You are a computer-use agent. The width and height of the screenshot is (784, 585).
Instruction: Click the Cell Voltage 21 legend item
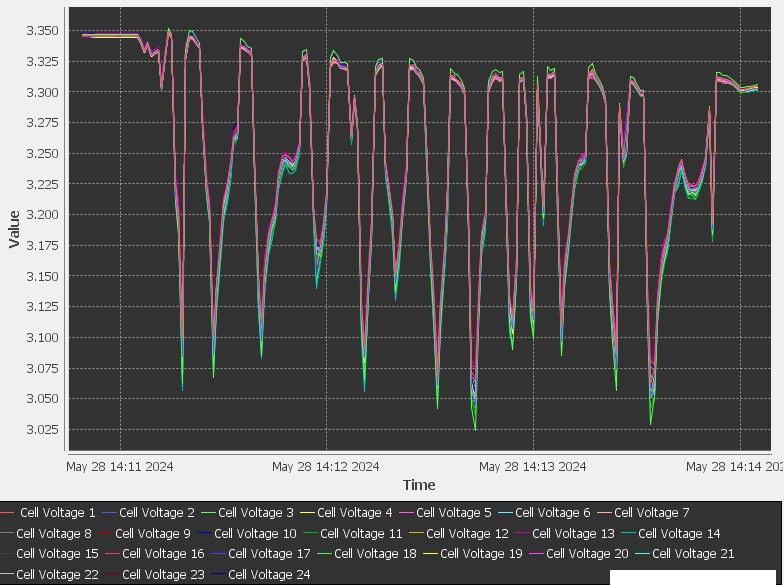click(x=693, y=554)
